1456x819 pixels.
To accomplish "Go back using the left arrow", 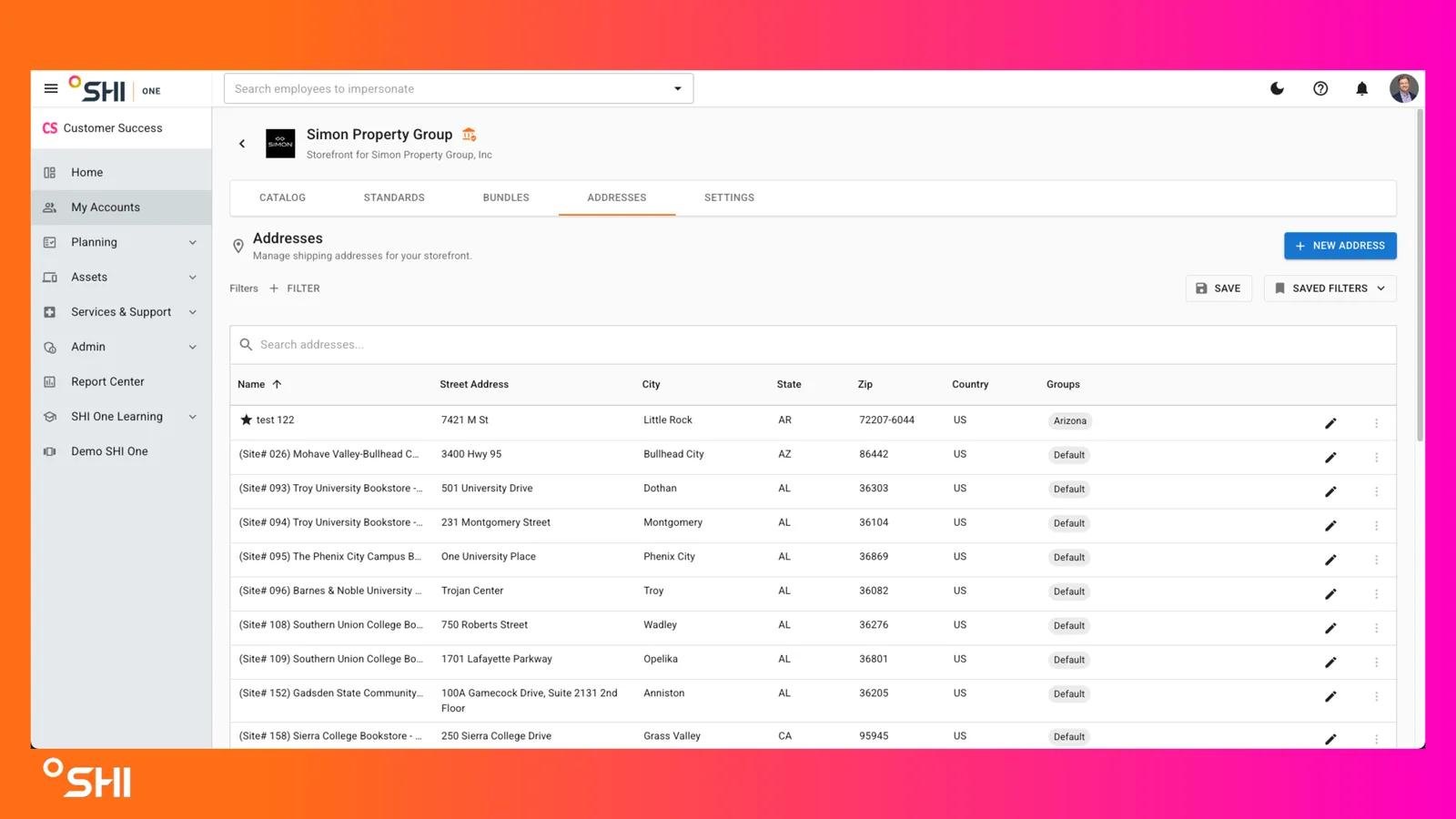I will (x=242, y=144).
